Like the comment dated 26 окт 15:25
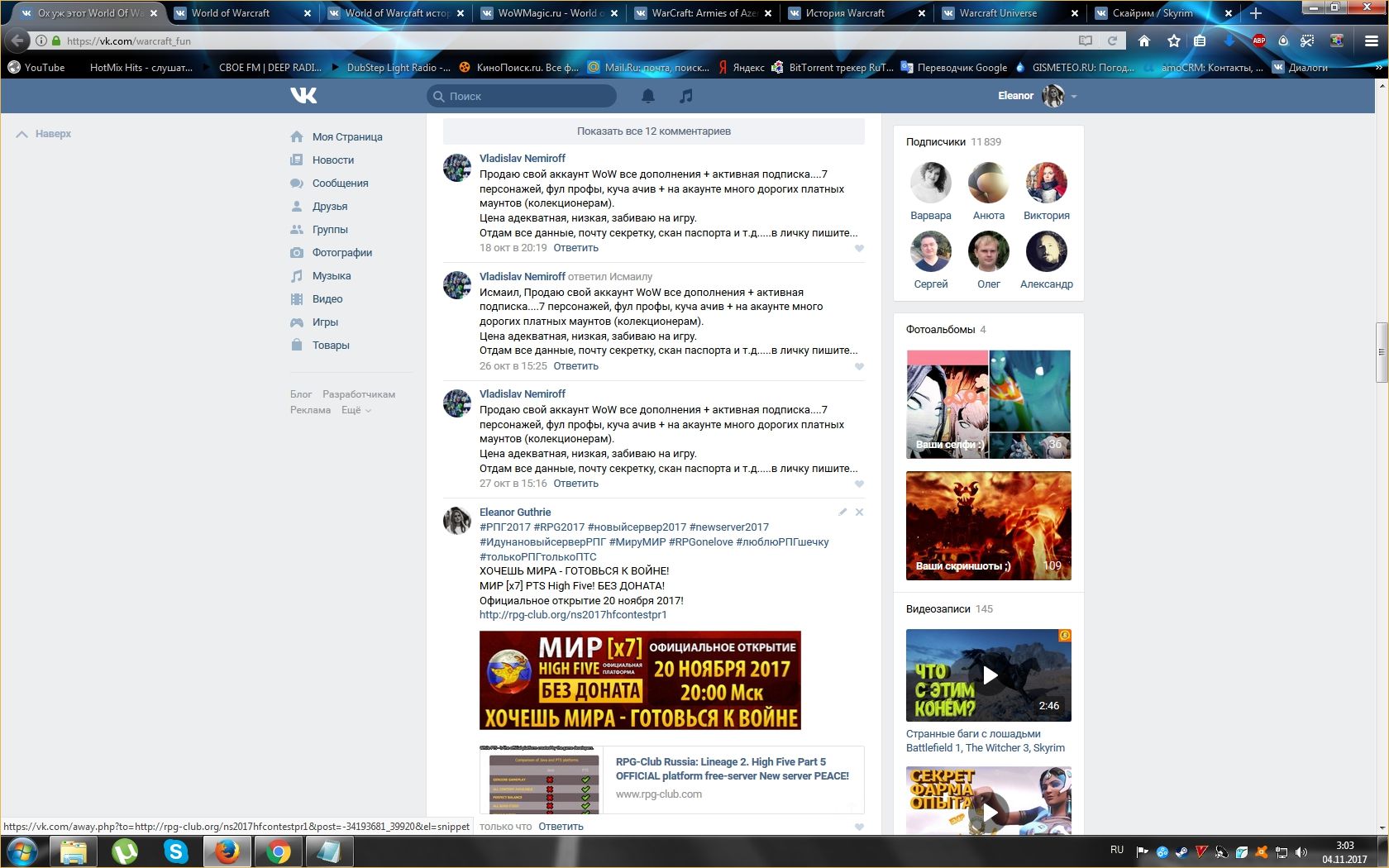 click(x=859, y=366)
